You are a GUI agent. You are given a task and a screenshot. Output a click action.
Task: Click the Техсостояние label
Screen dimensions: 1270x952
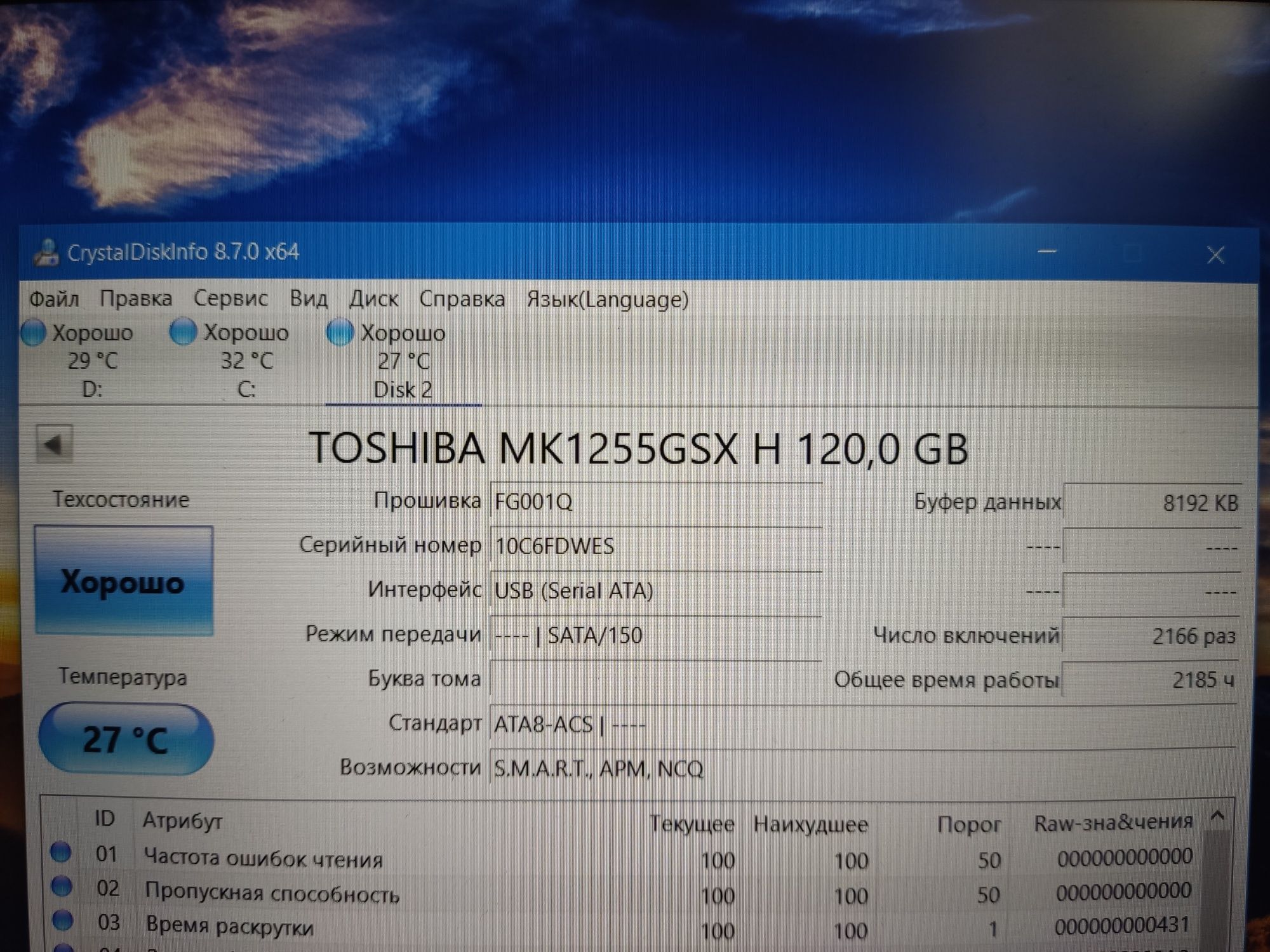[x=121, y=499]
